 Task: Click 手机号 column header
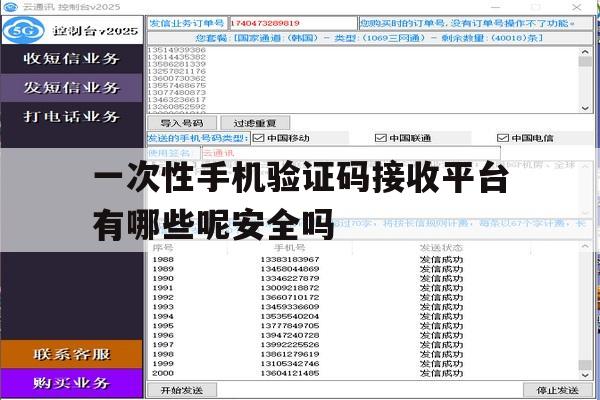point(290,248)
